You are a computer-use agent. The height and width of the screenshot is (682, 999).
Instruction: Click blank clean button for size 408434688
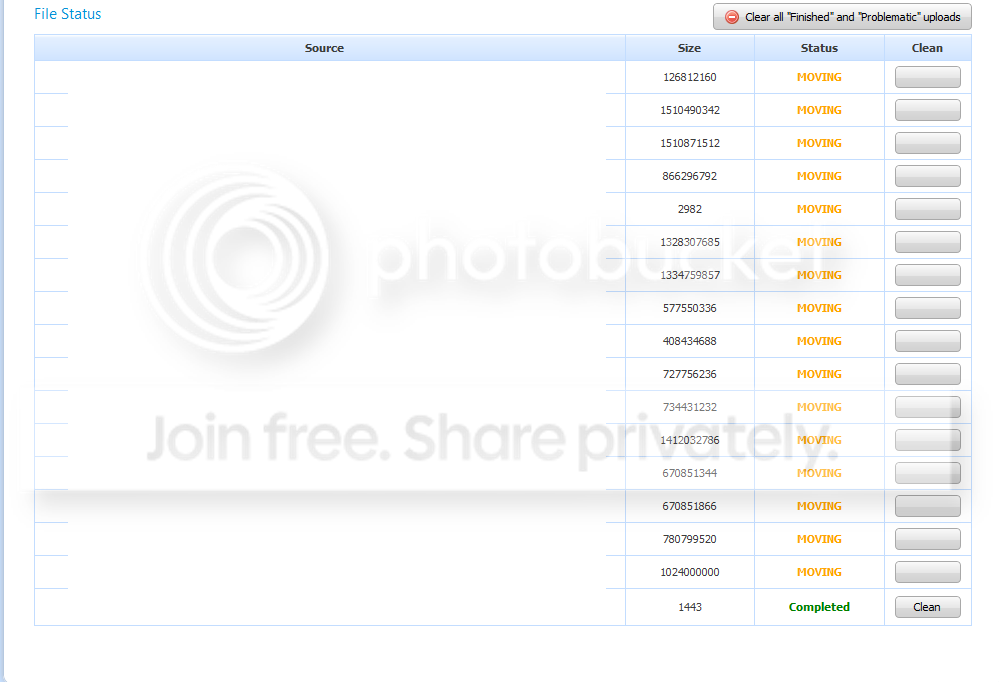pyautogui.click(x=927, y=341)
